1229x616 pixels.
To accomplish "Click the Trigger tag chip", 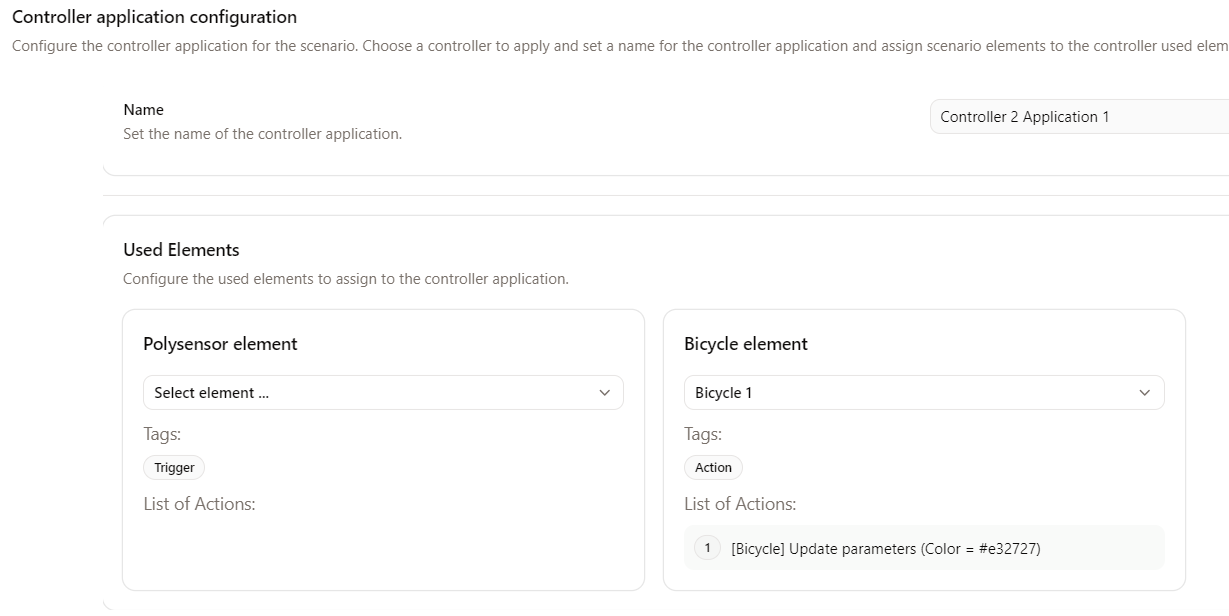I will pyautogui.click(x=173, y=467).
